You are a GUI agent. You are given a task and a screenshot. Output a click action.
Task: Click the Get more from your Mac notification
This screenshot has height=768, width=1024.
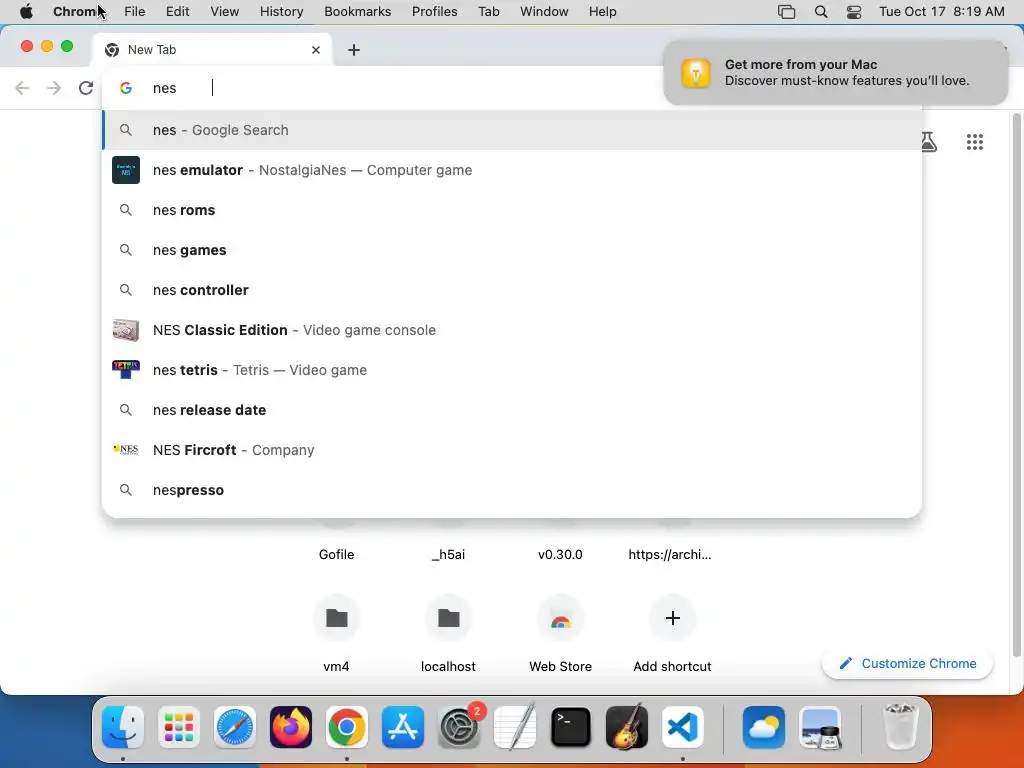pyautogui.click(x=836, y=72)
